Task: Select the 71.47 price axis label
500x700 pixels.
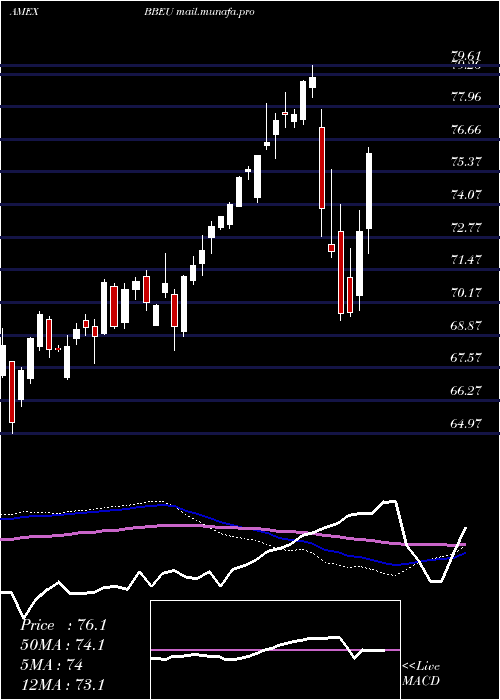Action: [467, 259]
